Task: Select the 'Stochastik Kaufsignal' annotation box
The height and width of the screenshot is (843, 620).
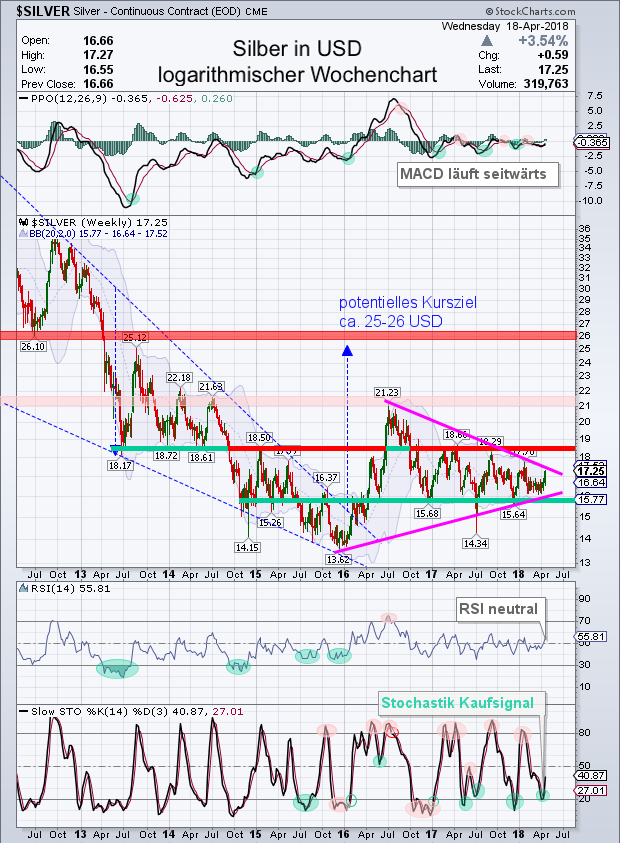Action: click(462, 703)
